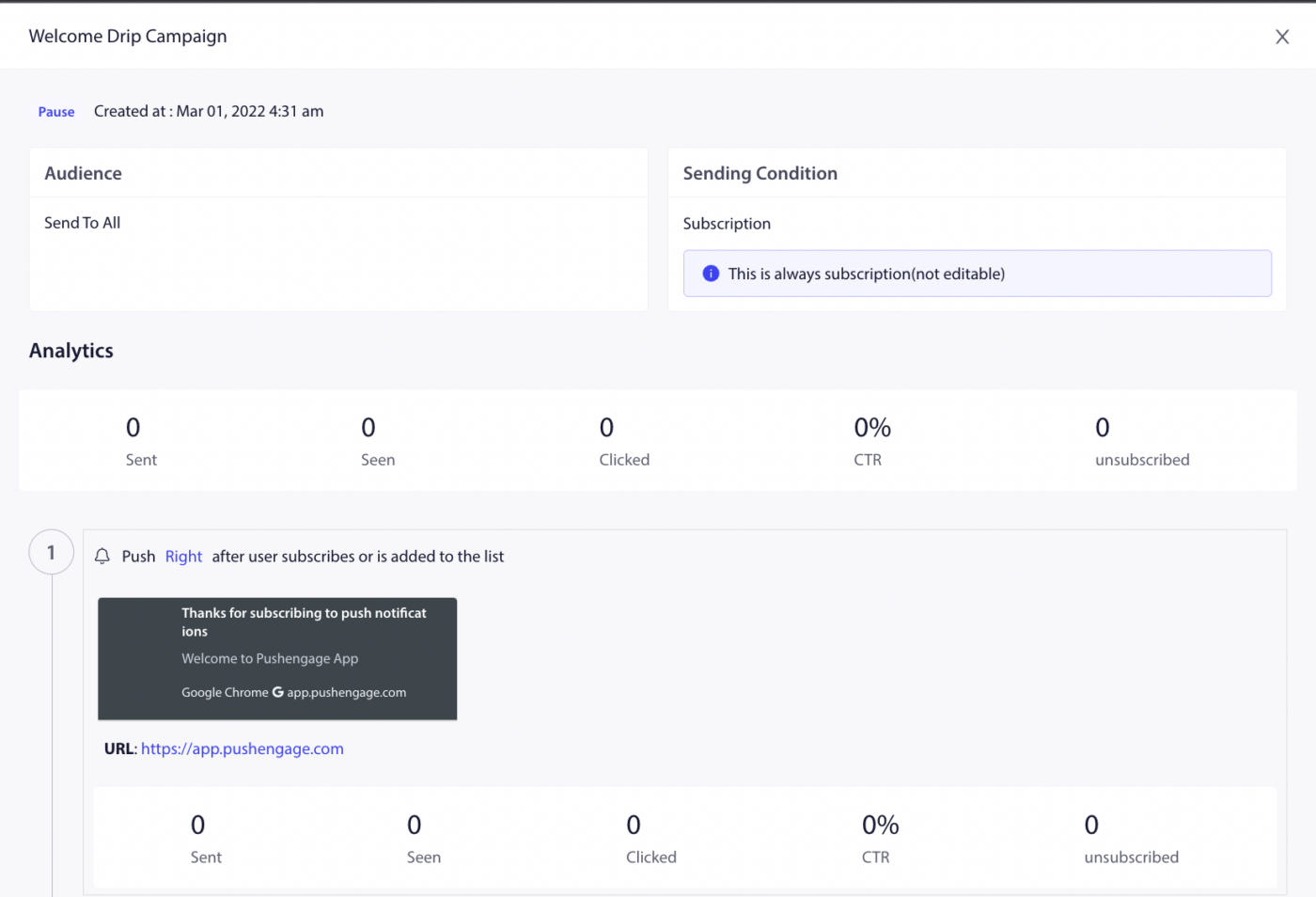Open the https://app.pushengage.com URL link

(x=243, y=749)
